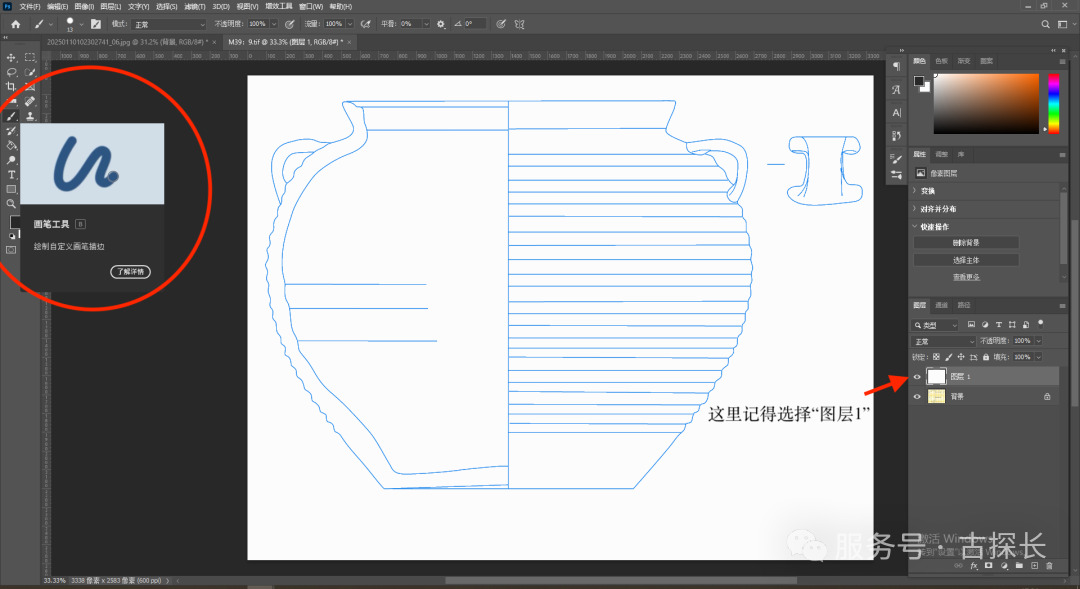Open the Character panel icon
This screenshot has height=589, width=1080.
(896, 112)
